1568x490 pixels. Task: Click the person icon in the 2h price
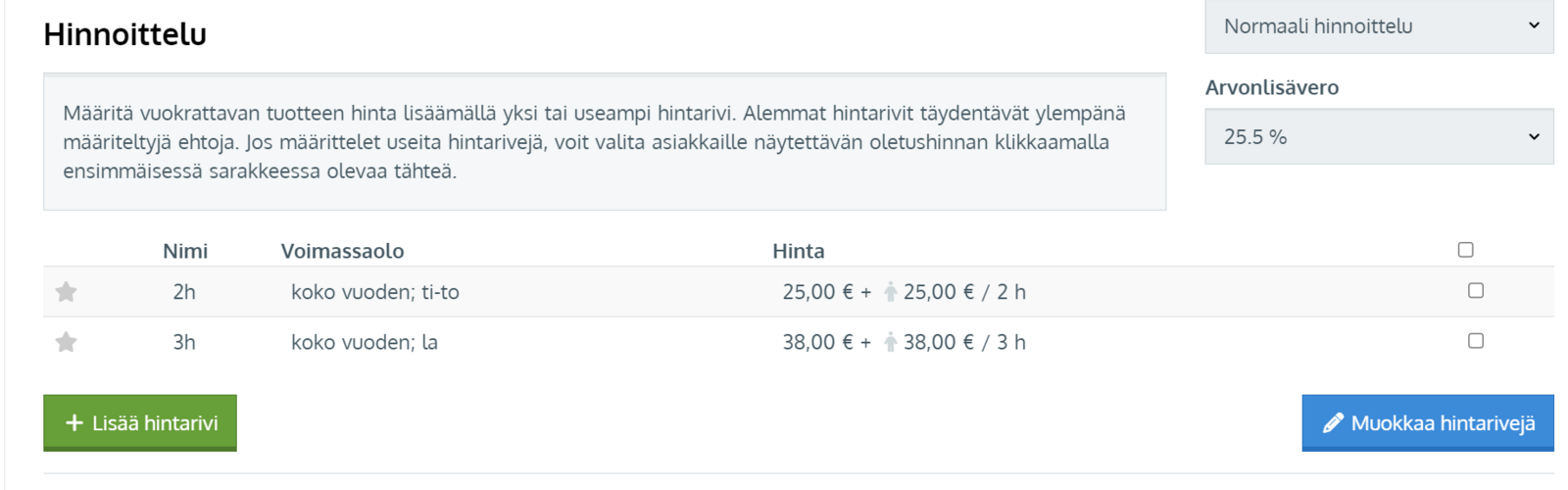890,292
